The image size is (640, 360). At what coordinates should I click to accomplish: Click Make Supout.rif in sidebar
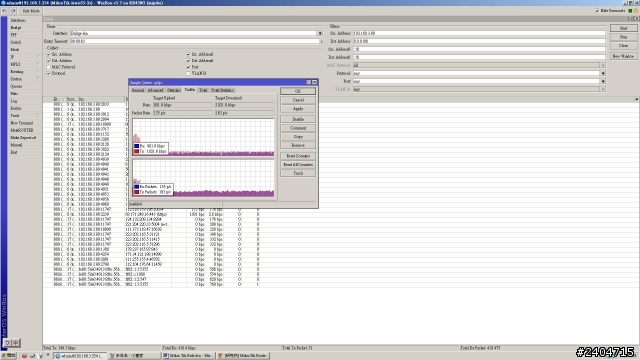[x=23, y=138]
